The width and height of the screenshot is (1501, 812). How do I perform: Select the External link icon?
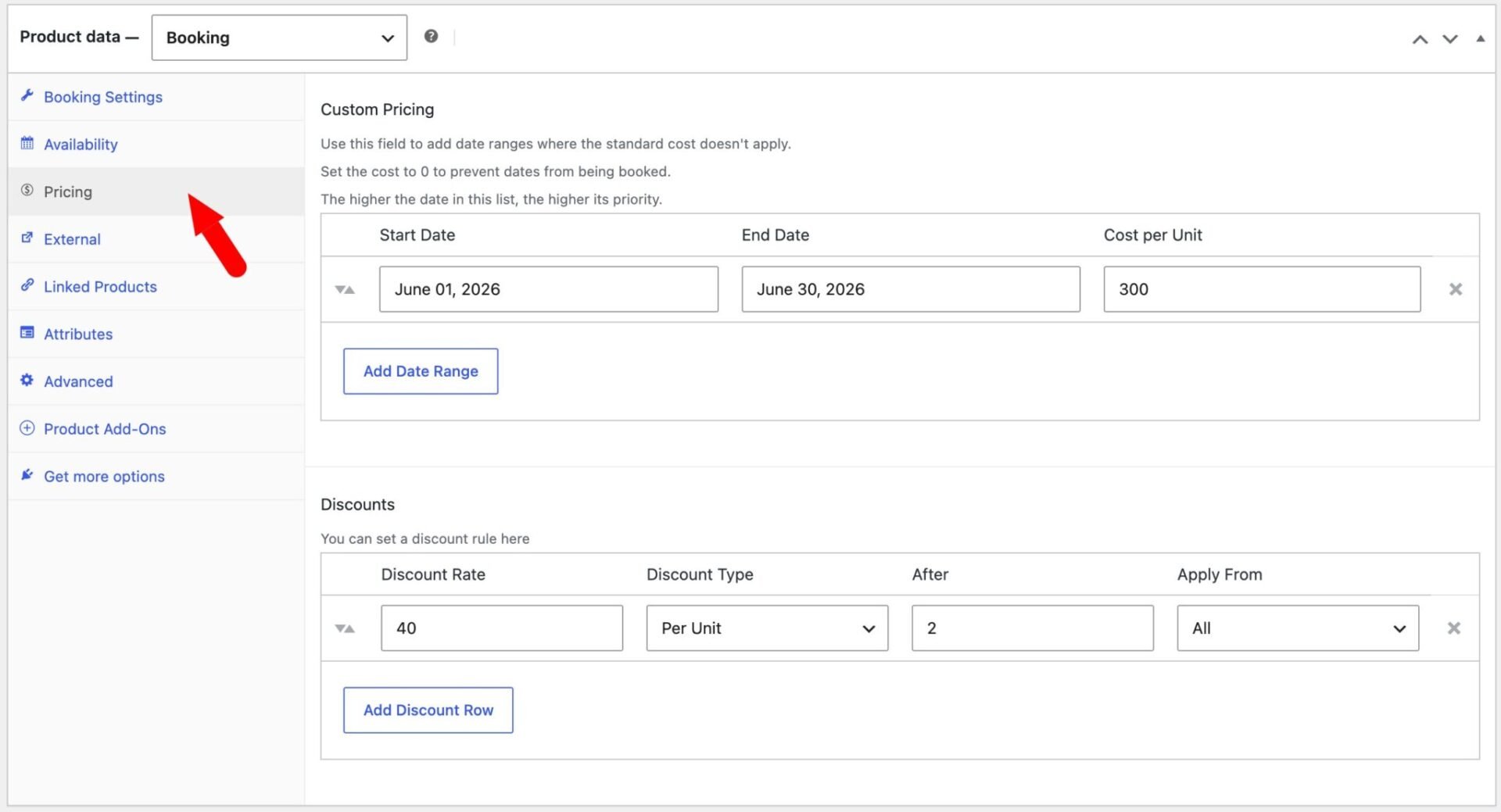(27, 238)
